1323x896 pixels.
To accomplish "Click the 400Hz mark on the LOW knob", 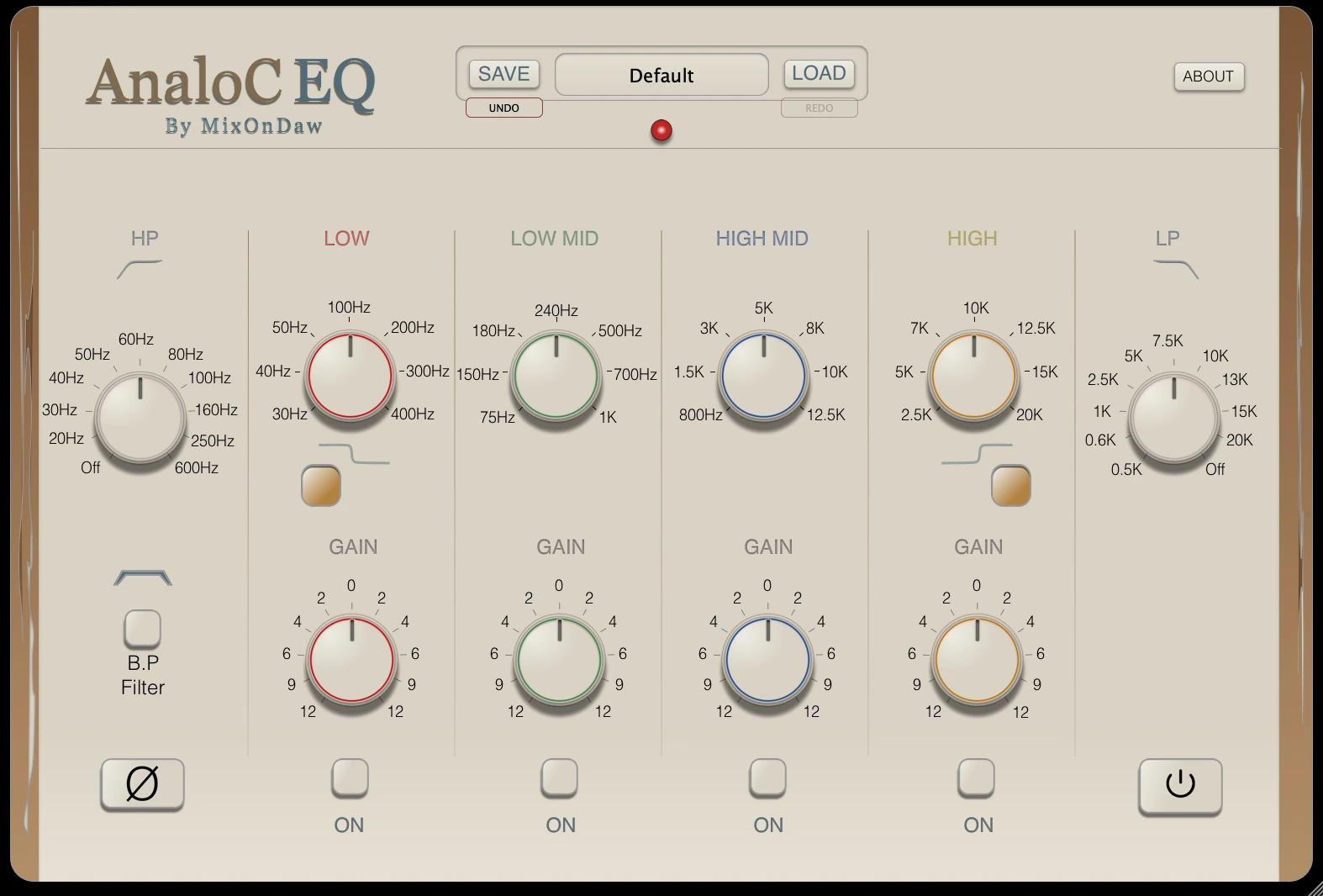I will [x=413, y=414].
